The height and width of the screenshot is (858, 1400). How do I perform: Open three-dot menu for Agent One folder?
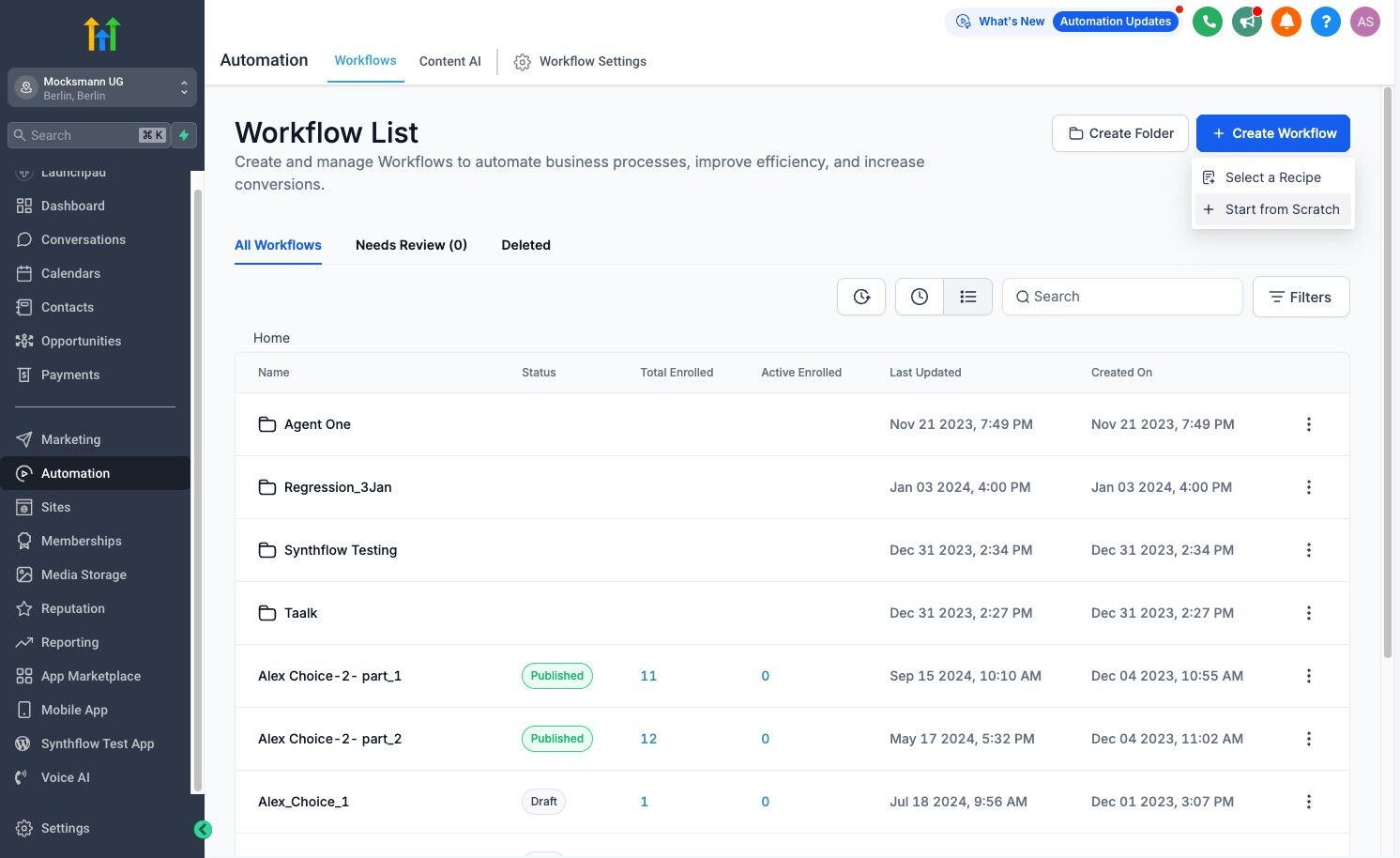(x=1308, y=424)
